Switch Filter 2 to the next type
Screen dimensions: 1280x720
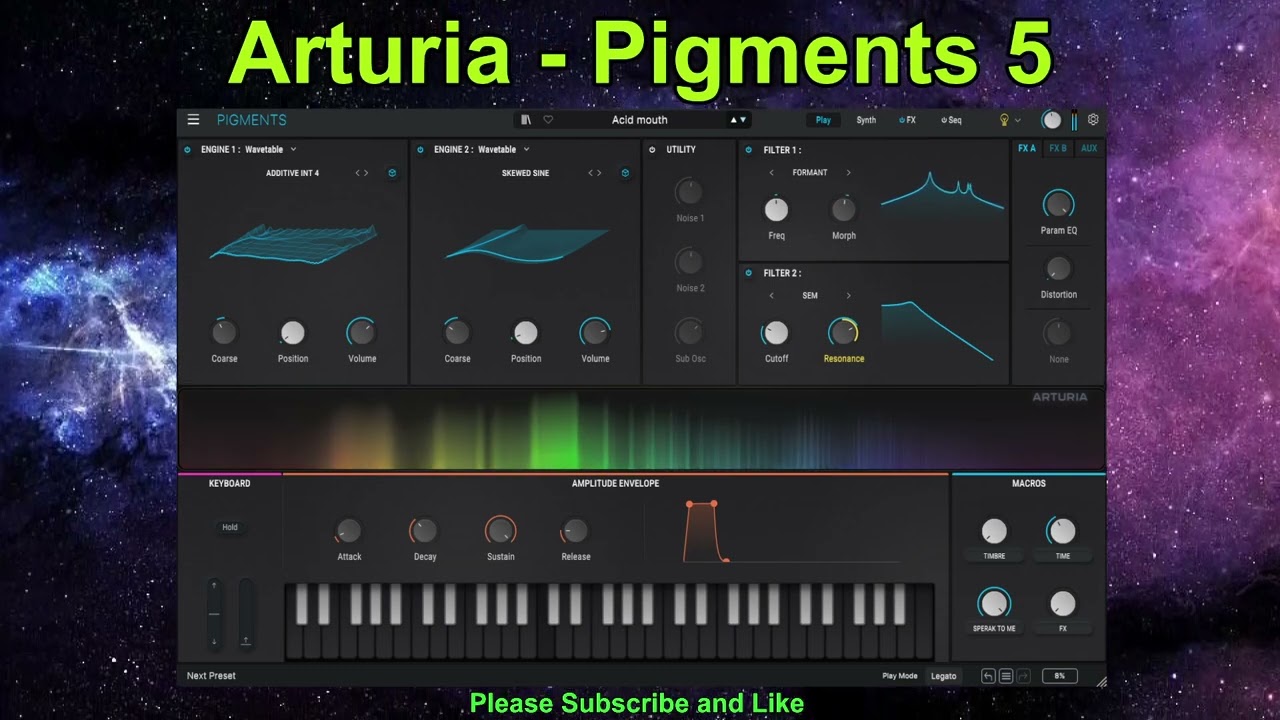click(848, 296)
